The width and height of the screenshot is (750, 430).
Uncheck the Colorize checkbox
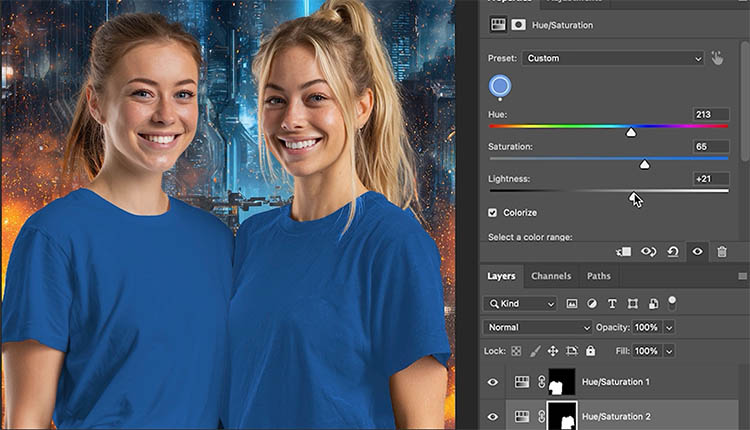493,213
